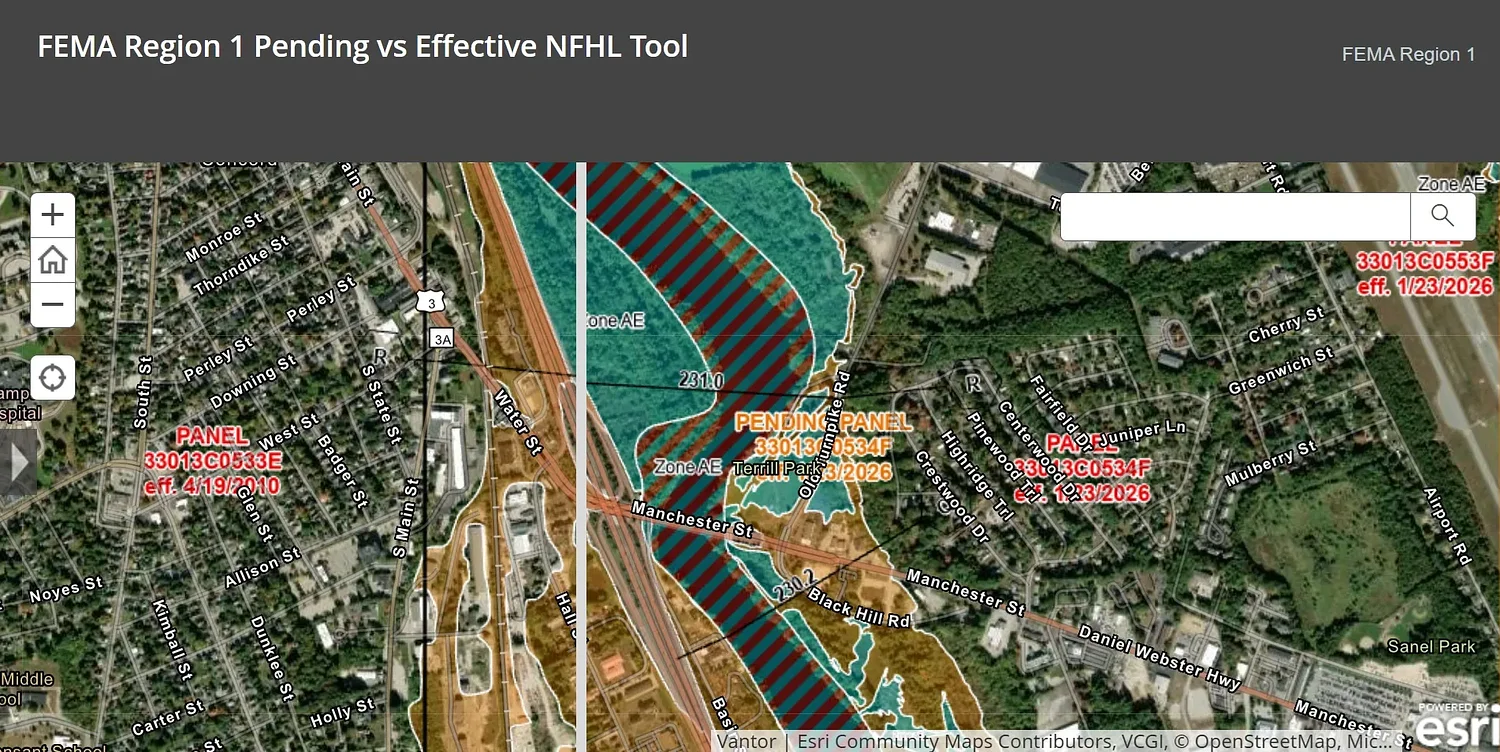
Task: Click the Route 3 highway shield
Action: tap(430, 302)
